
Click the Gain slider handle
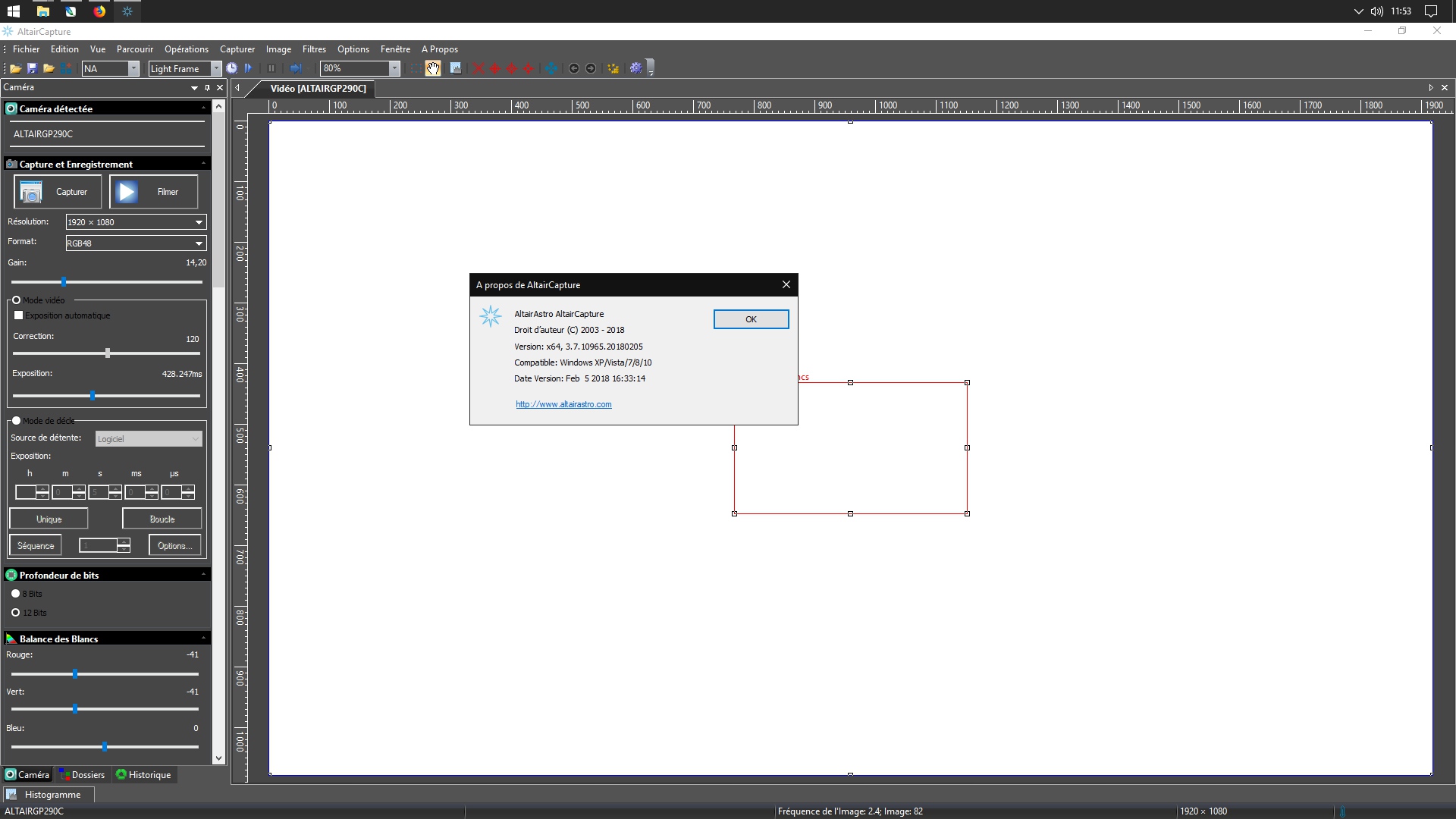pos(64,282)
